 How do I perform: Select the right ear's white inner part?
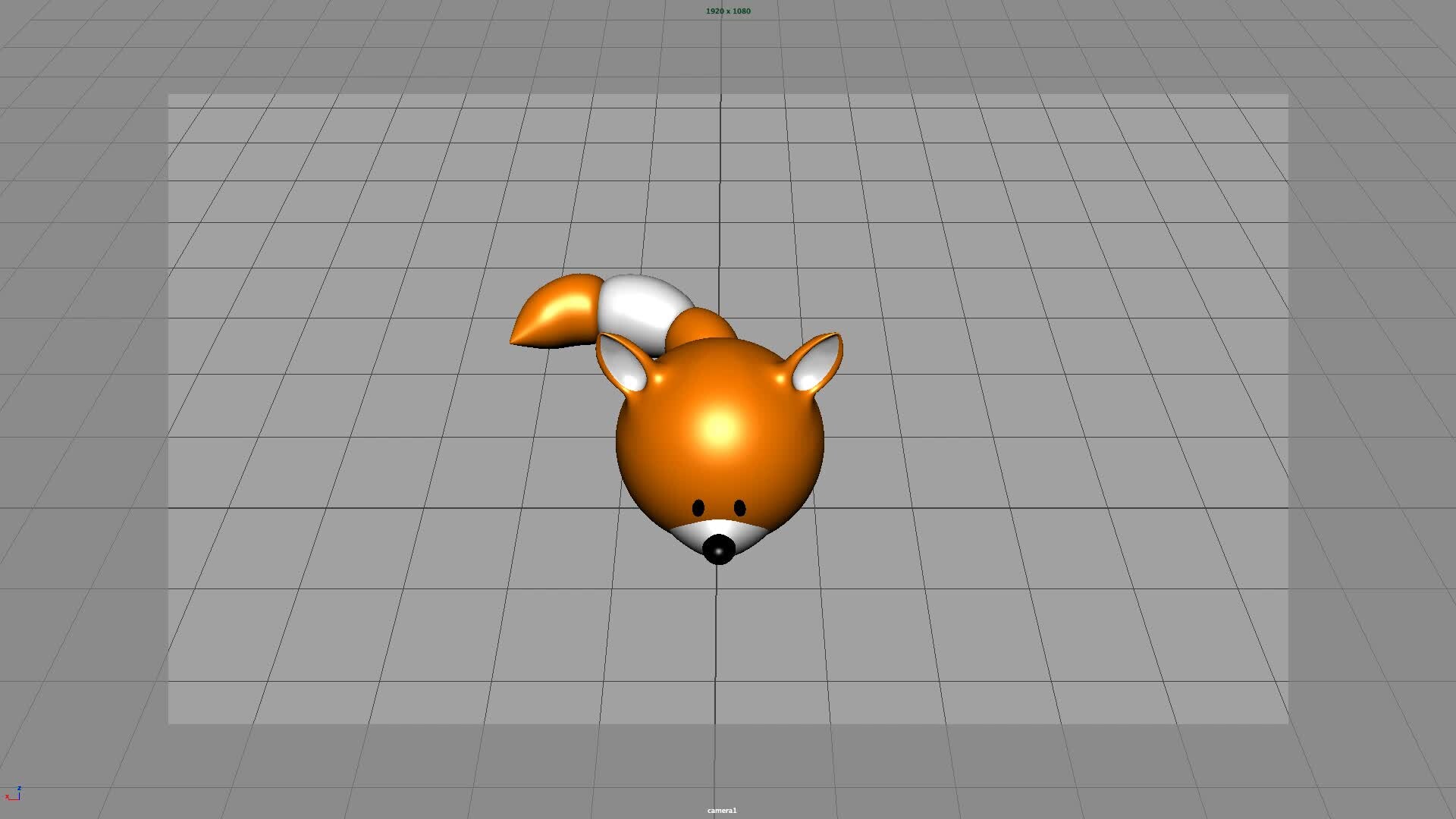(812, 369)
